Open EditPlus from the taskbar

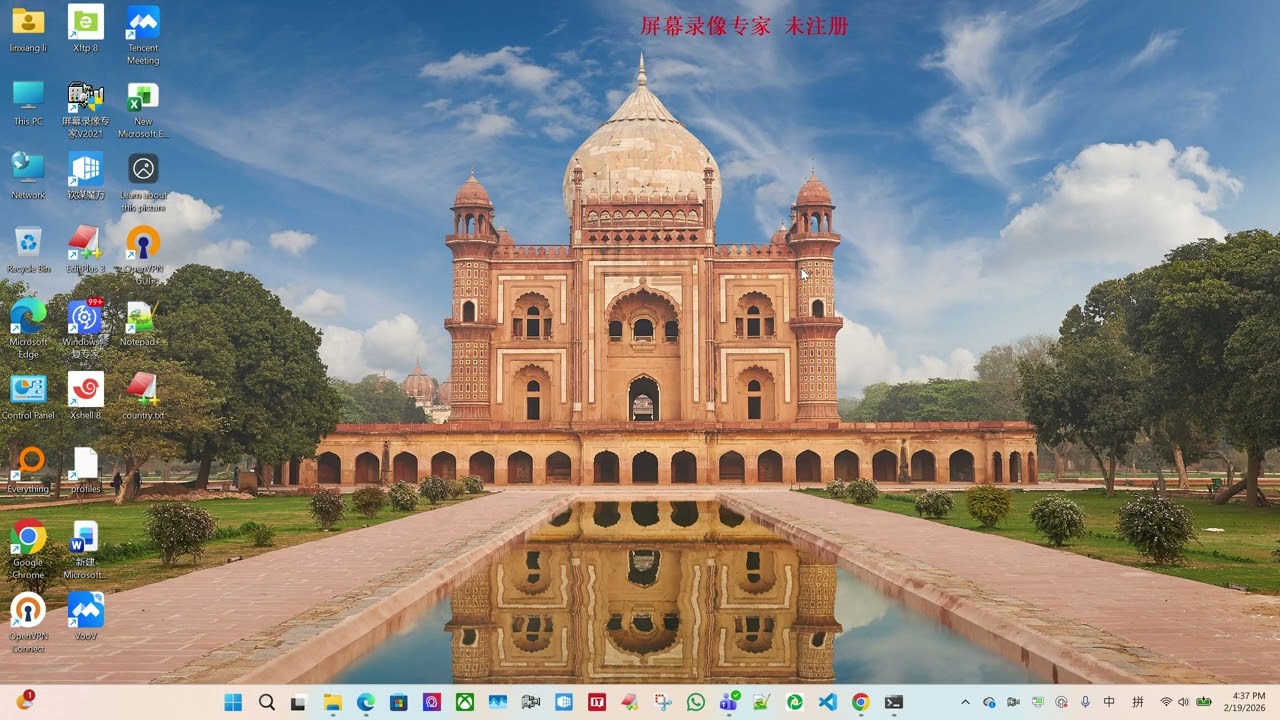(x=629, y=702)
